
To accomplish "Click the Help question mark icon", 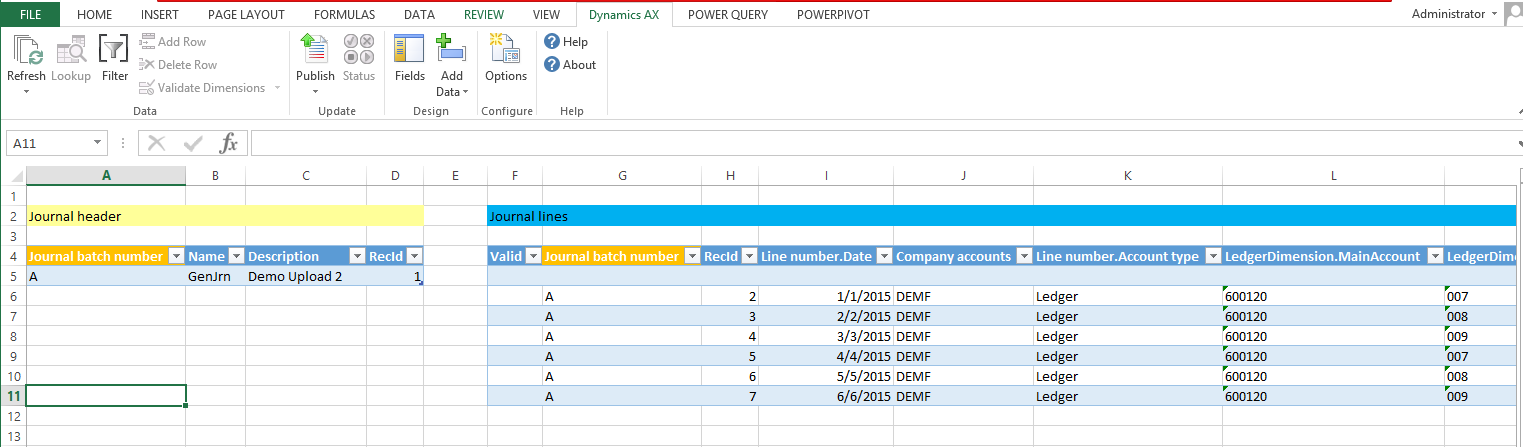I will click(x=552, y=42).
